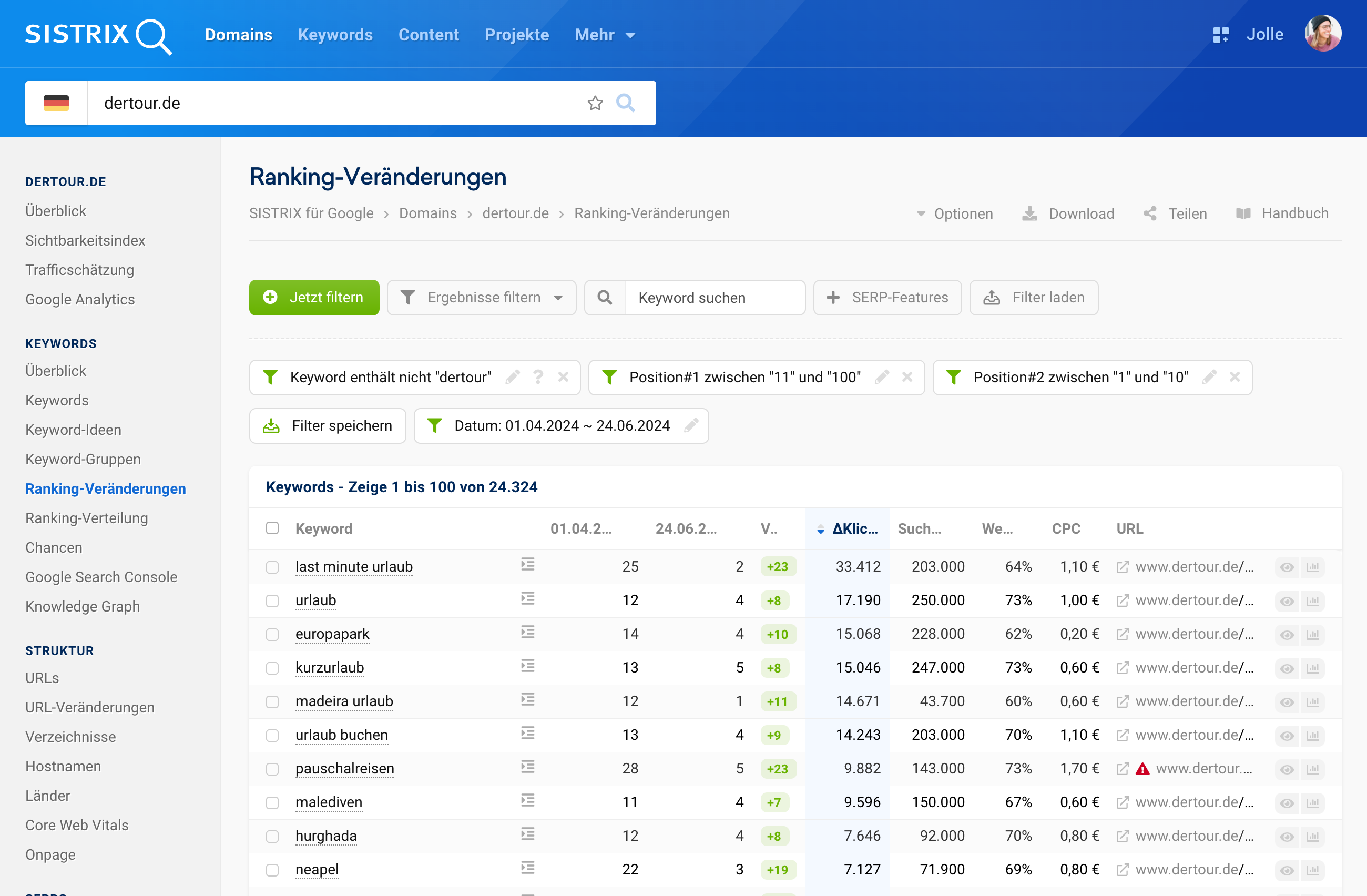Focus the Keyword suchen input field

click(714, 298)
